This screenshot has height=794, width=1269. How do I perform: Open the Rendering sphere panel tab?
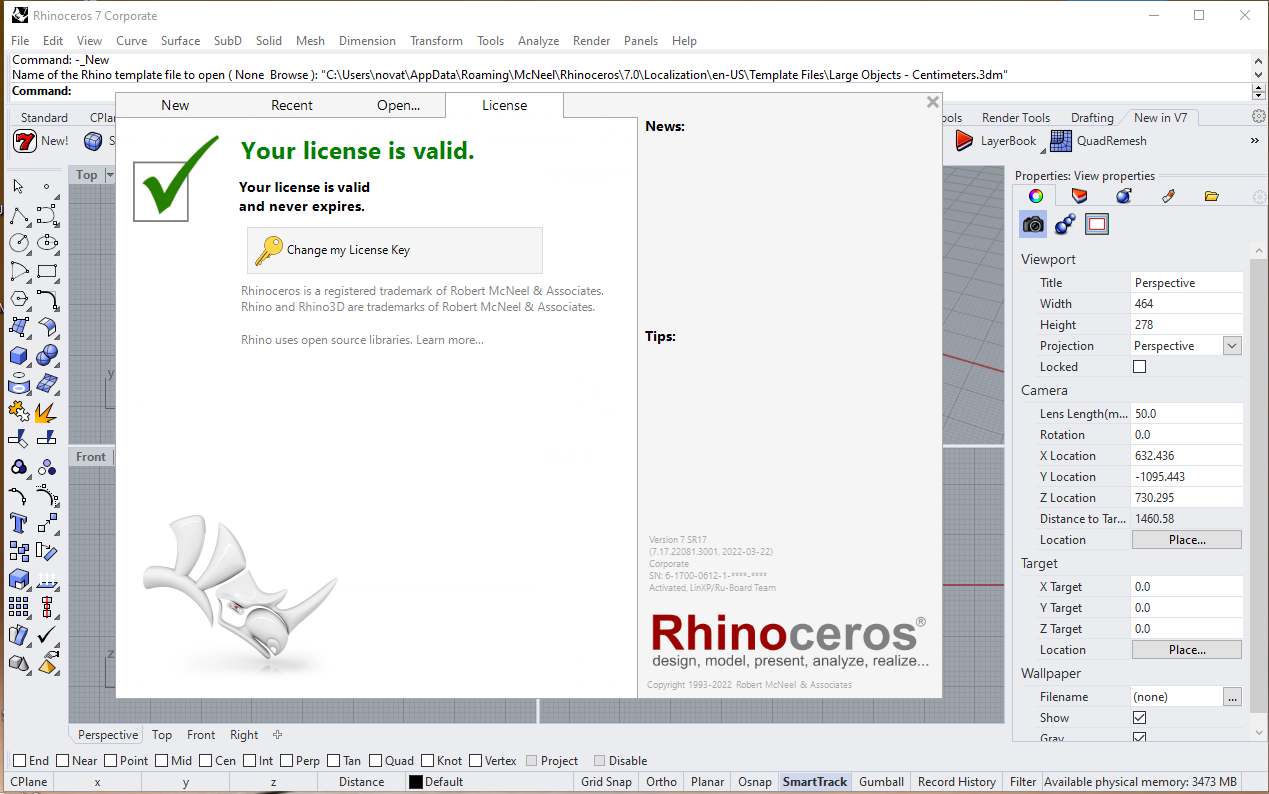pyautogui.click(x=1124, y=196)
